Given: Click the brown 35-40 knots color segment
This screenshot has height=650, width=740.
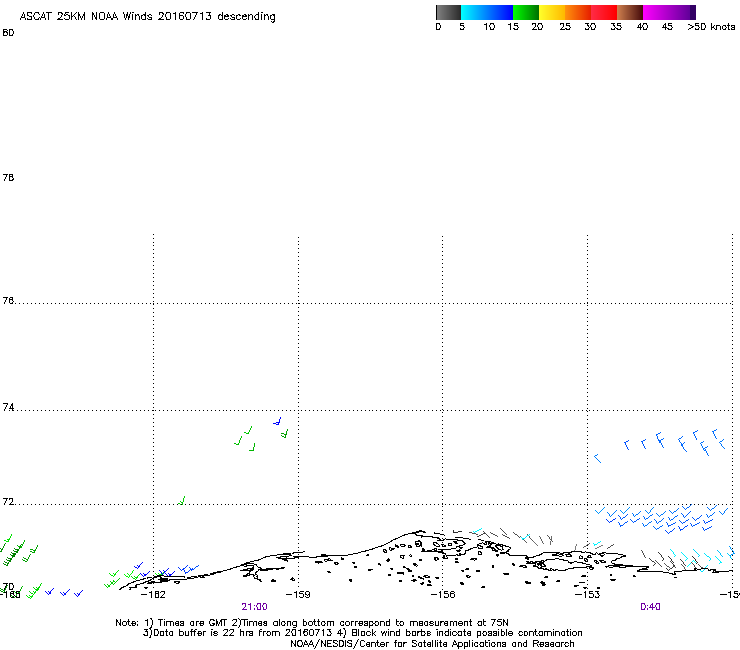Looking at the screenshot, I should coord(630,12).
